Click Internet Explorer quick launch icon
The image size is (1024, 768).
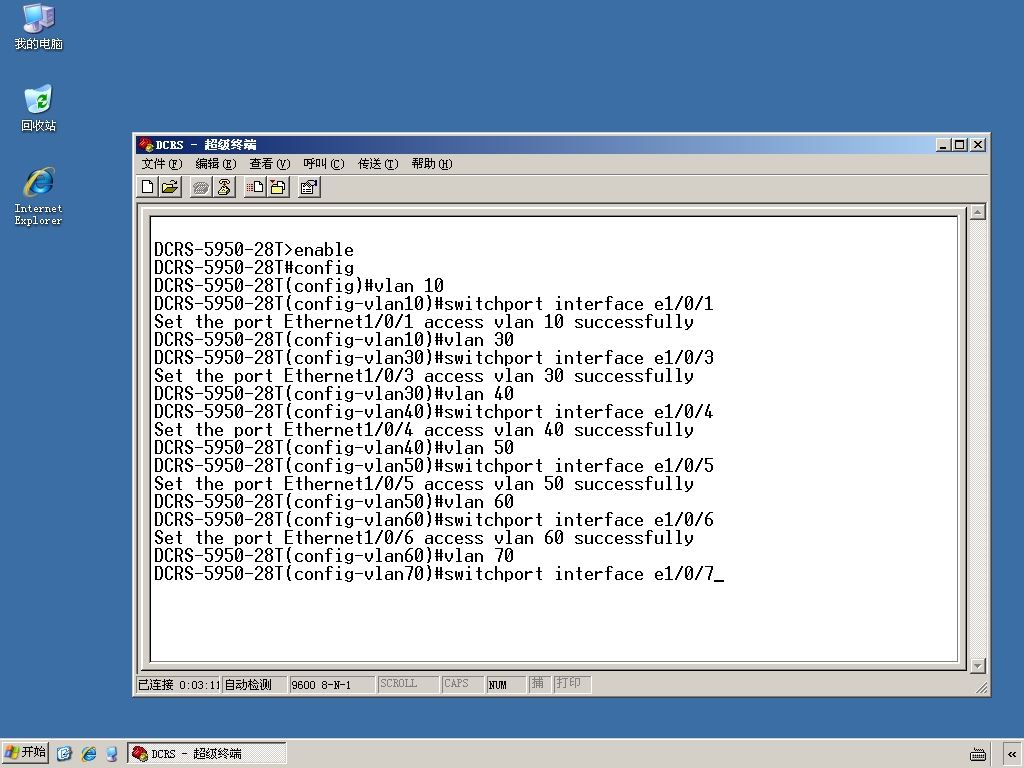click(88, 754)
